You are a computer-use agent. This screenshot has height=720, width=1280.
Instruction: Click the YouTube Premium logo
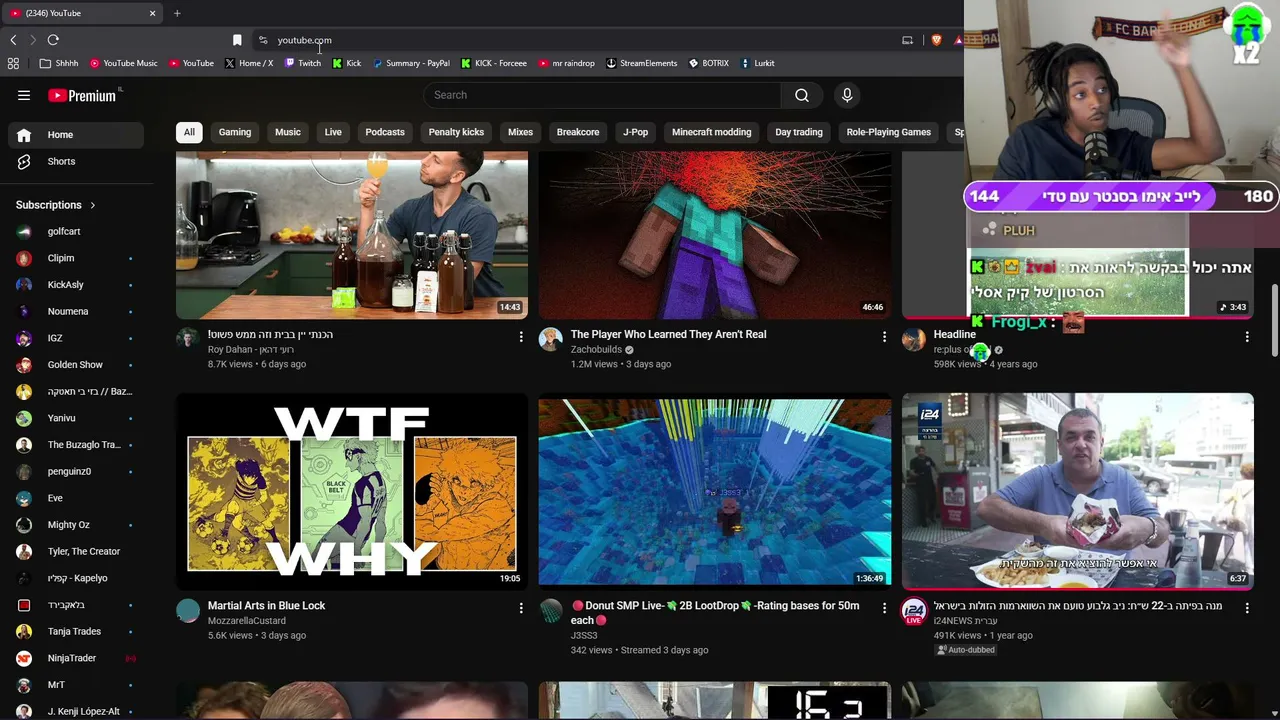coord(84,95)
